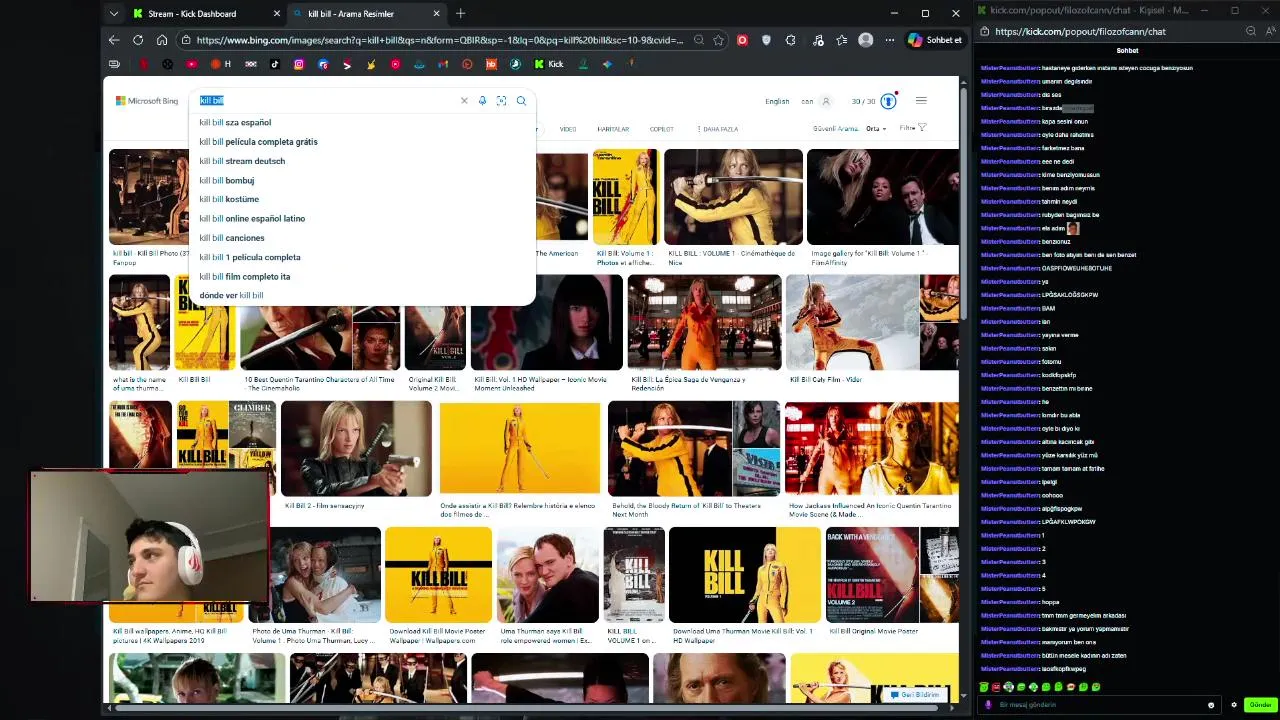1280x720 pixels.
Task: Expand DAHA FAZLA menu on Bing
Action: click(x=717, y=129)
